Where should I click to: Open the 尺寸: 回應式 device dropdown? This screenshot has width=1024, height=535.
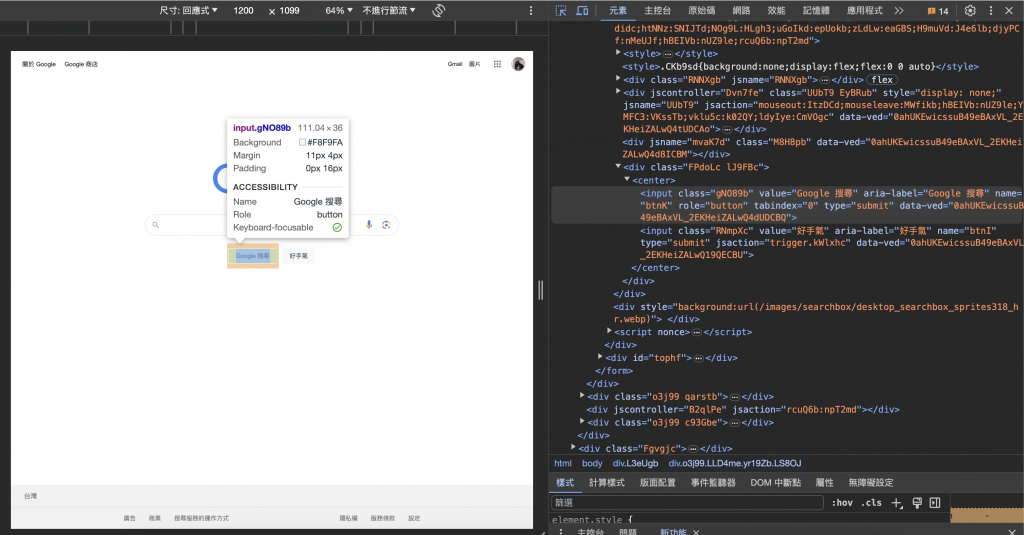pyautogui.click(x=189, y=10)
